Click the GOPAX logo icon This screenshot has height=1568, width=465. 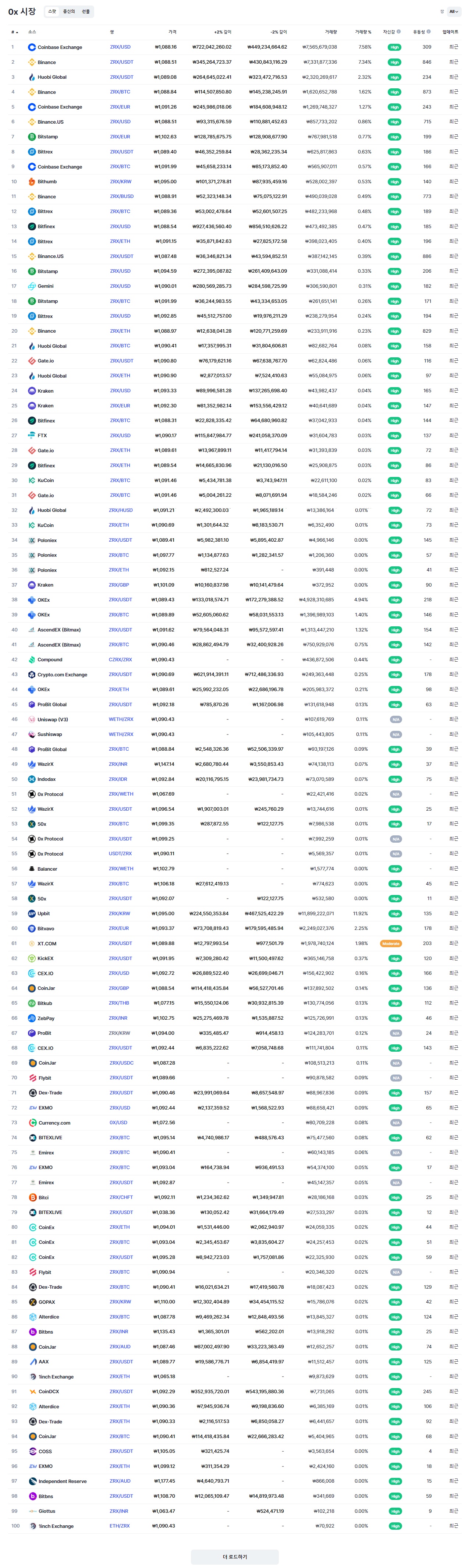tap(33, 1302)
